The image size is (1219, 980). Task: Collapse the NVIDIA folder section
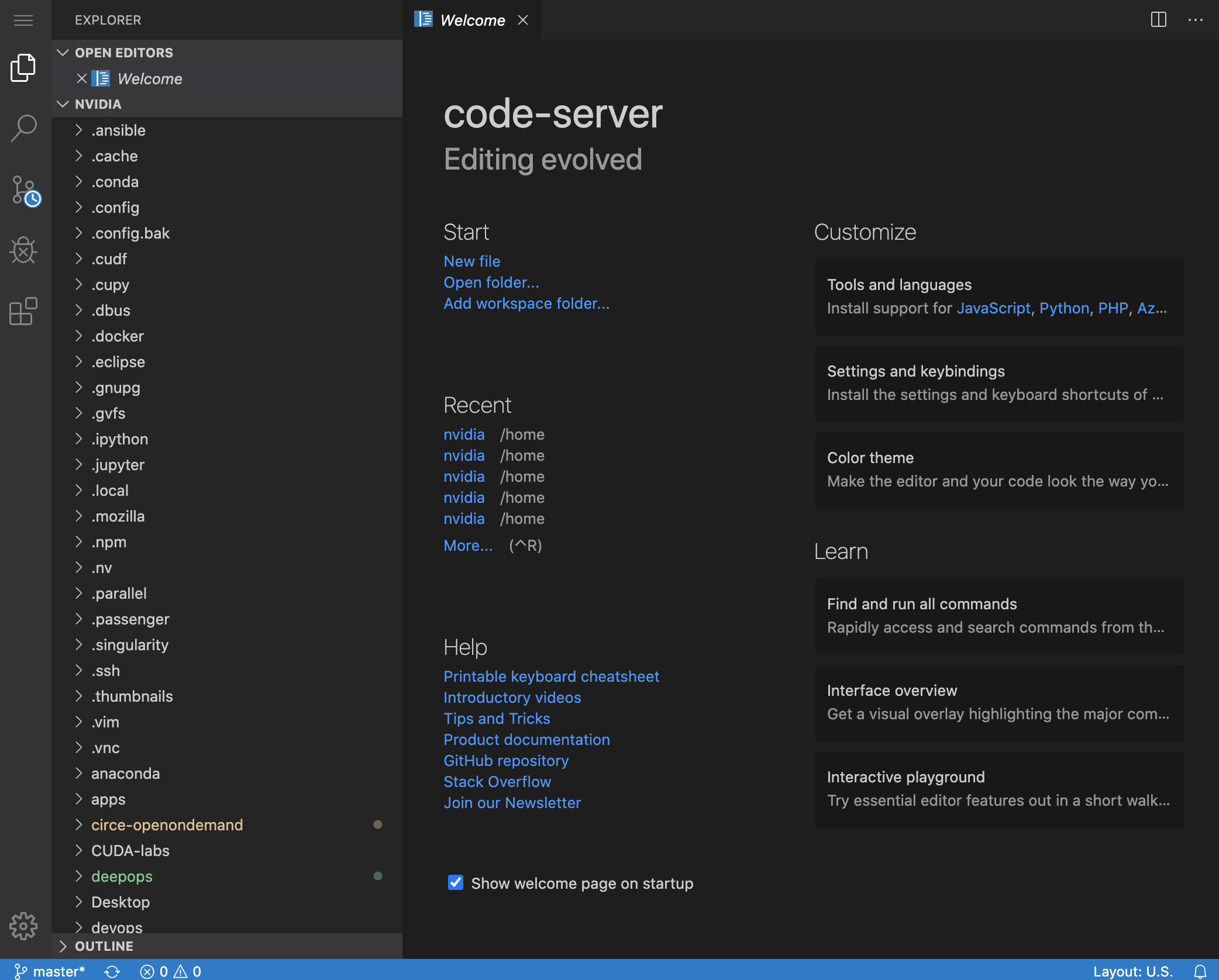pyautogui.click(x=227, y=104)
